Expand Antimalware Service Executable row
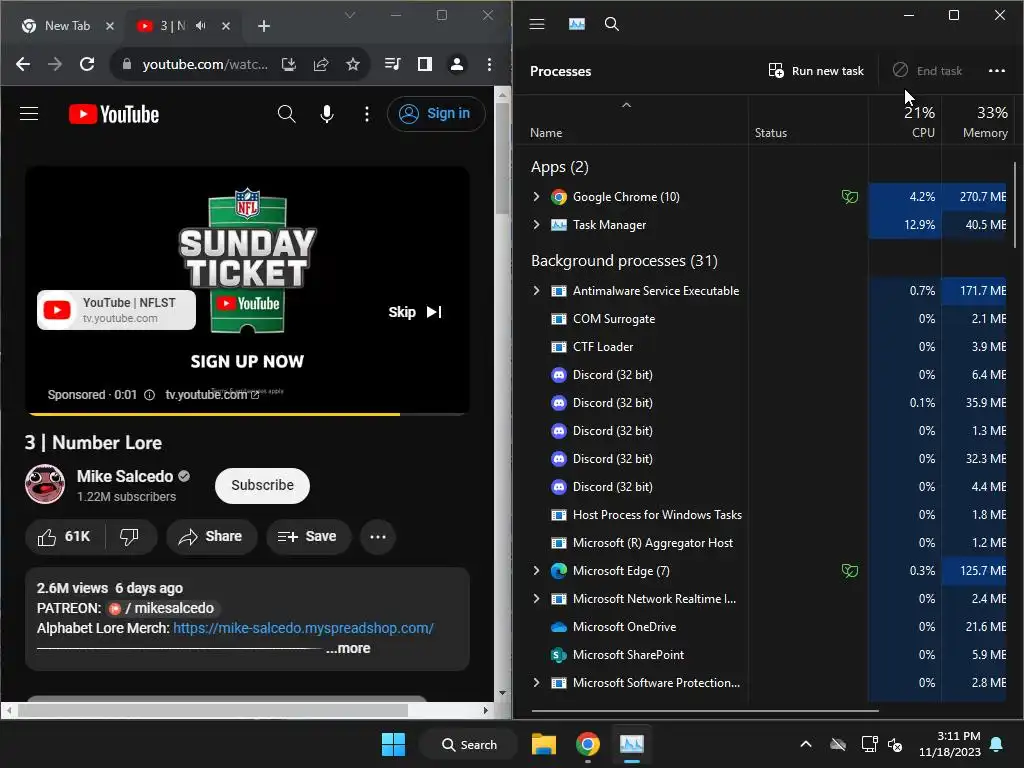Viewport: 1024px width, 768px height. [536, 291]
